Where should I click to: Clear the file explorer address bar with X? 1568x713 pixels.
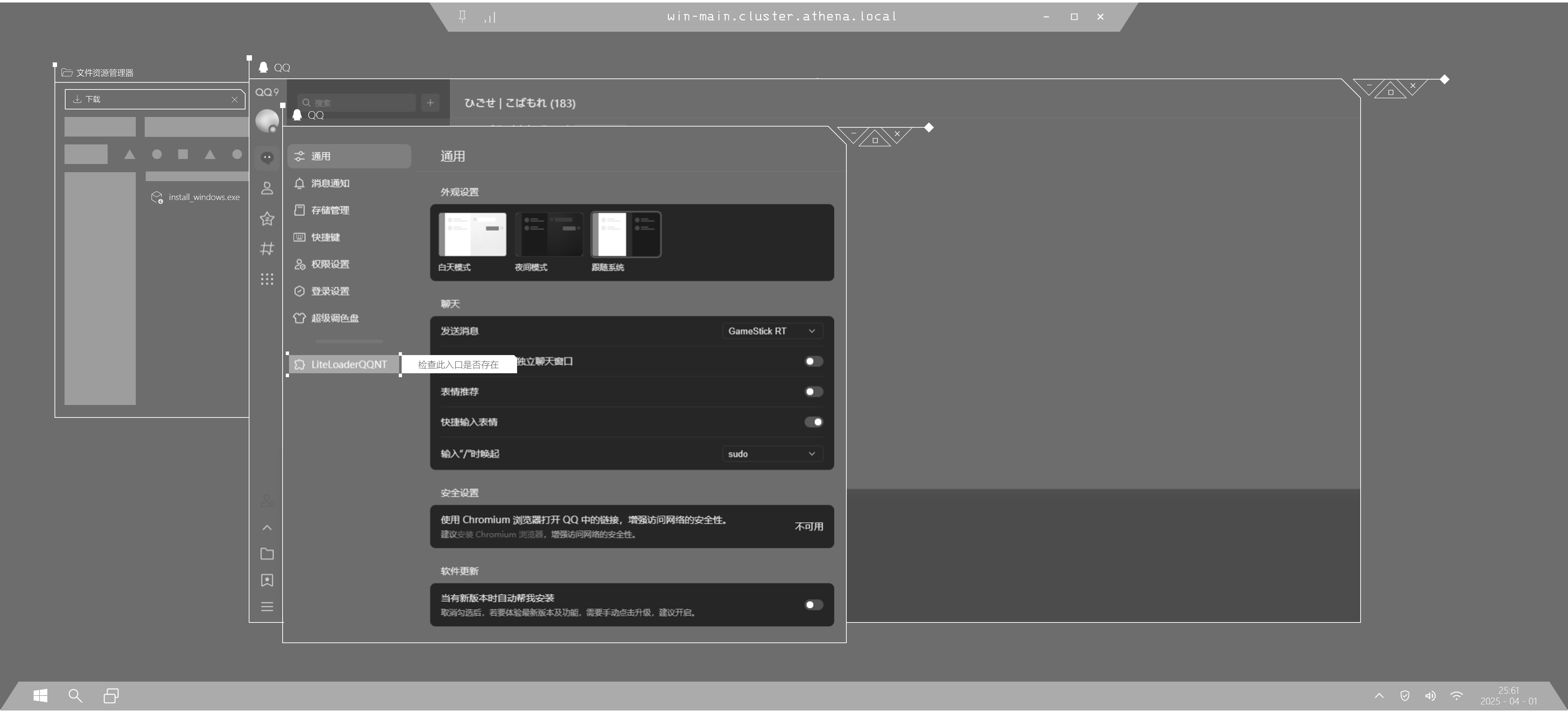coord(234,99)
